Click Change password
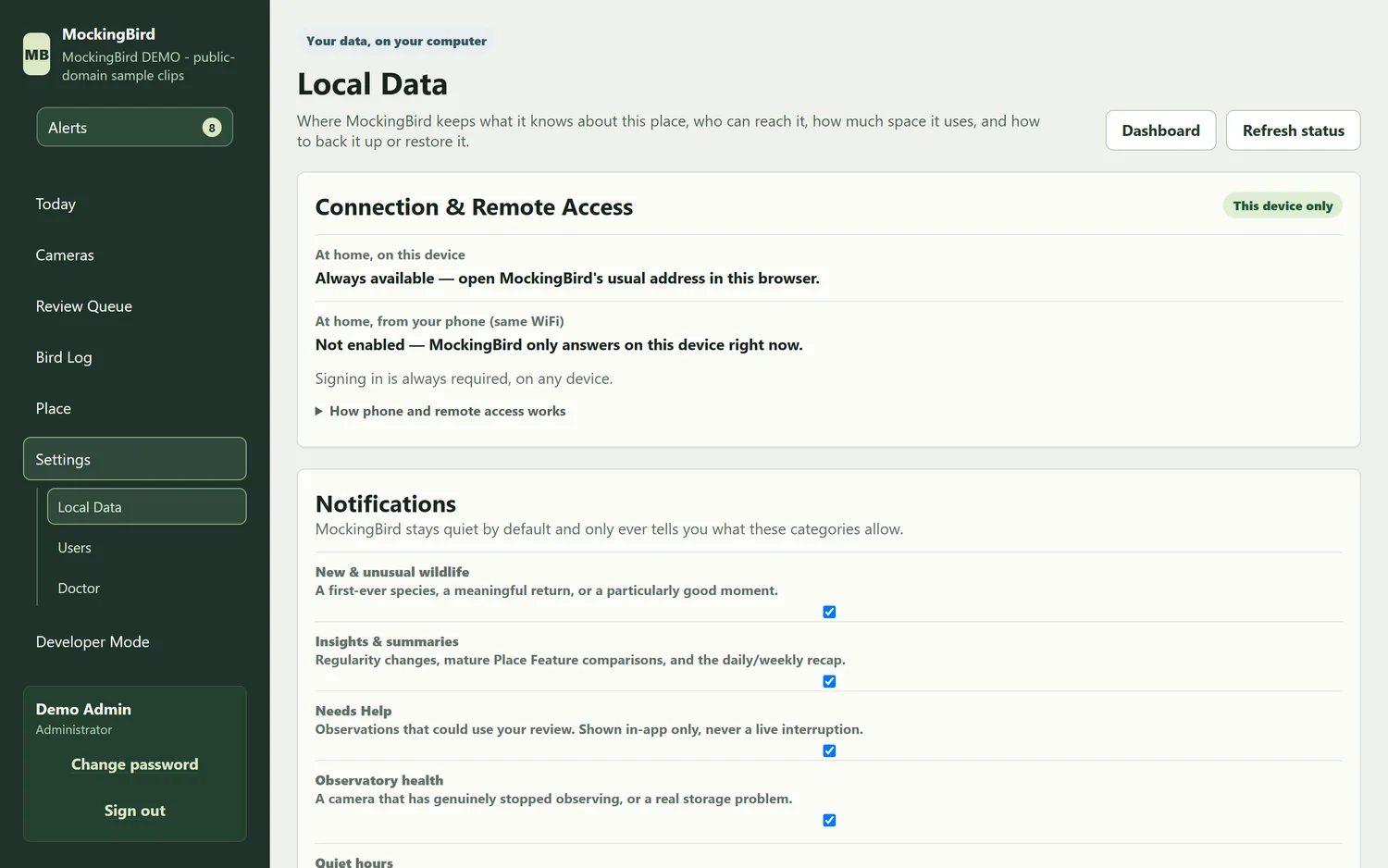 click(135, 764)
